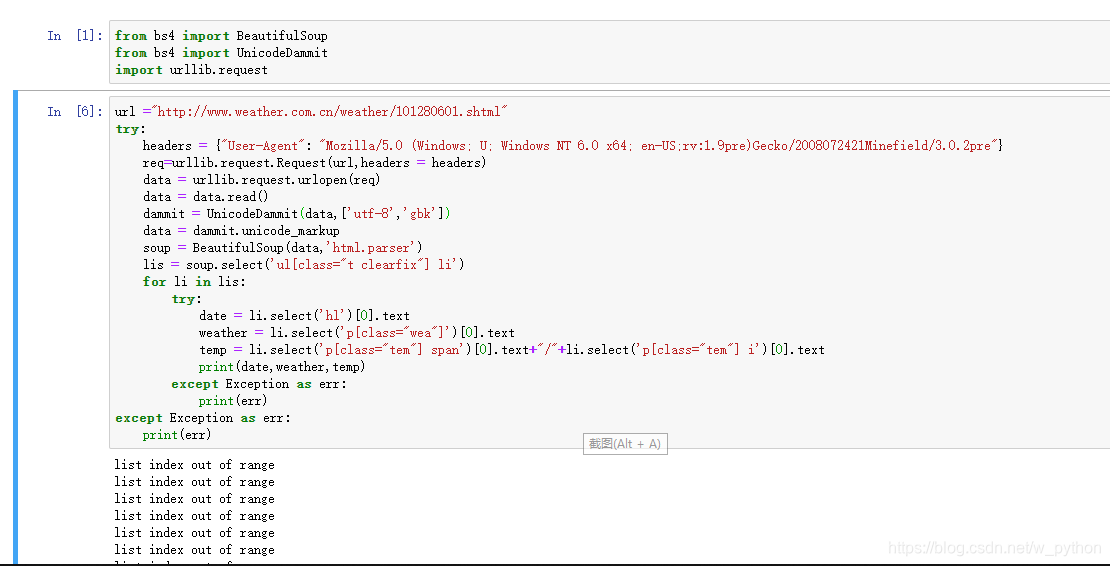This screenshot has width=1110, height=566.
Task: Click the 'temp = li.select' line
Action: click(x=511, y=350)
